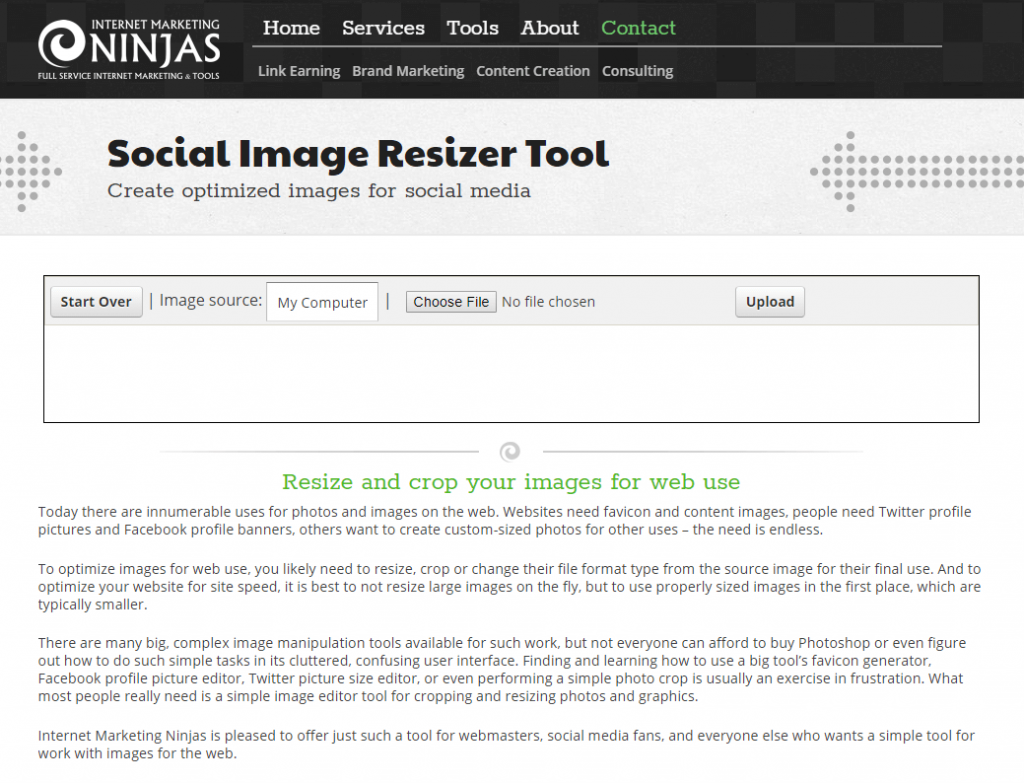Open the Home menu item
Image resolution: width=1024 pixels, height=783 pixels.
tap(291, 28)
